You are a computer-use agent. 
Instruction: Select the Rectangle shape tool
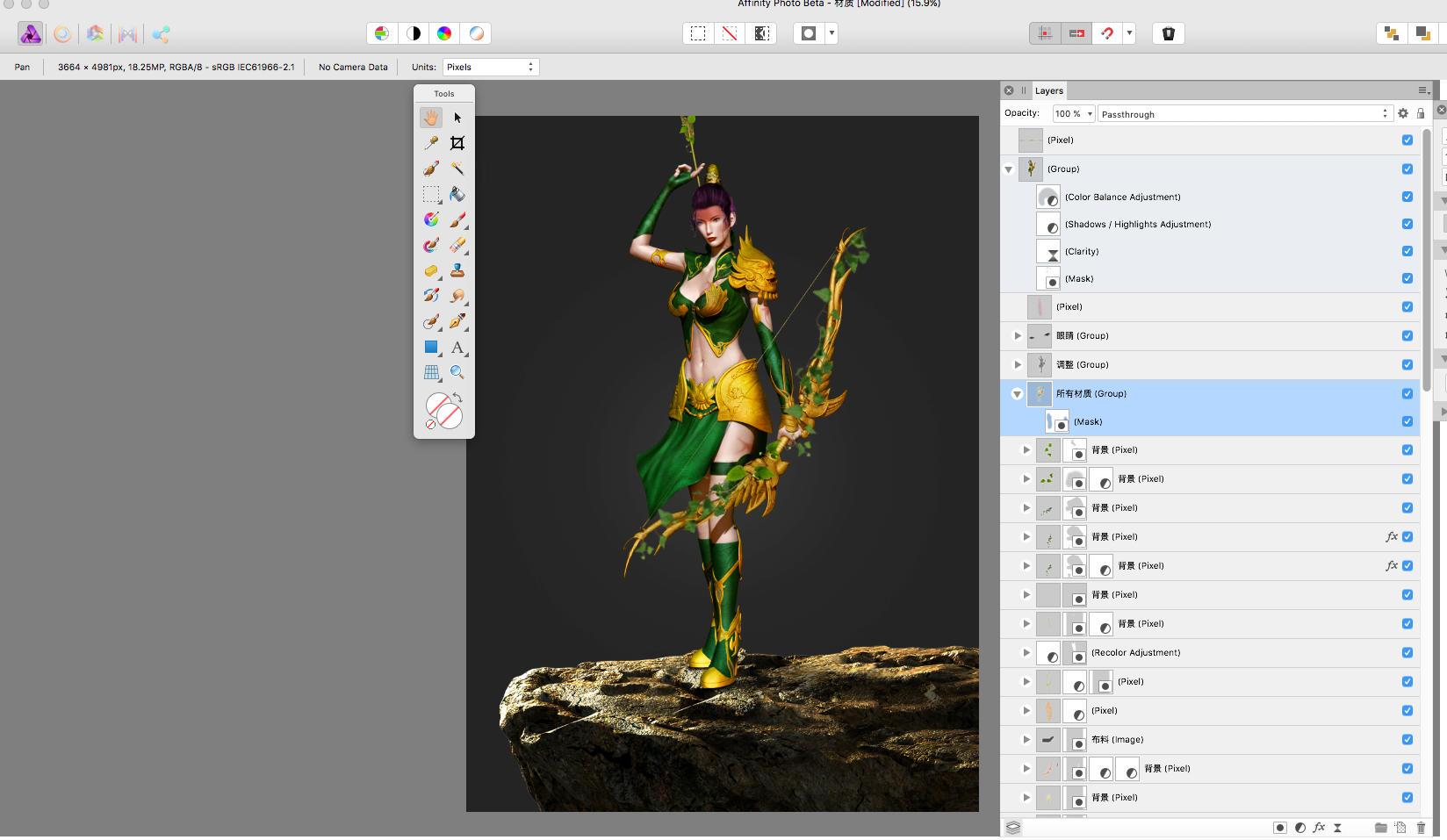(431, 348)
